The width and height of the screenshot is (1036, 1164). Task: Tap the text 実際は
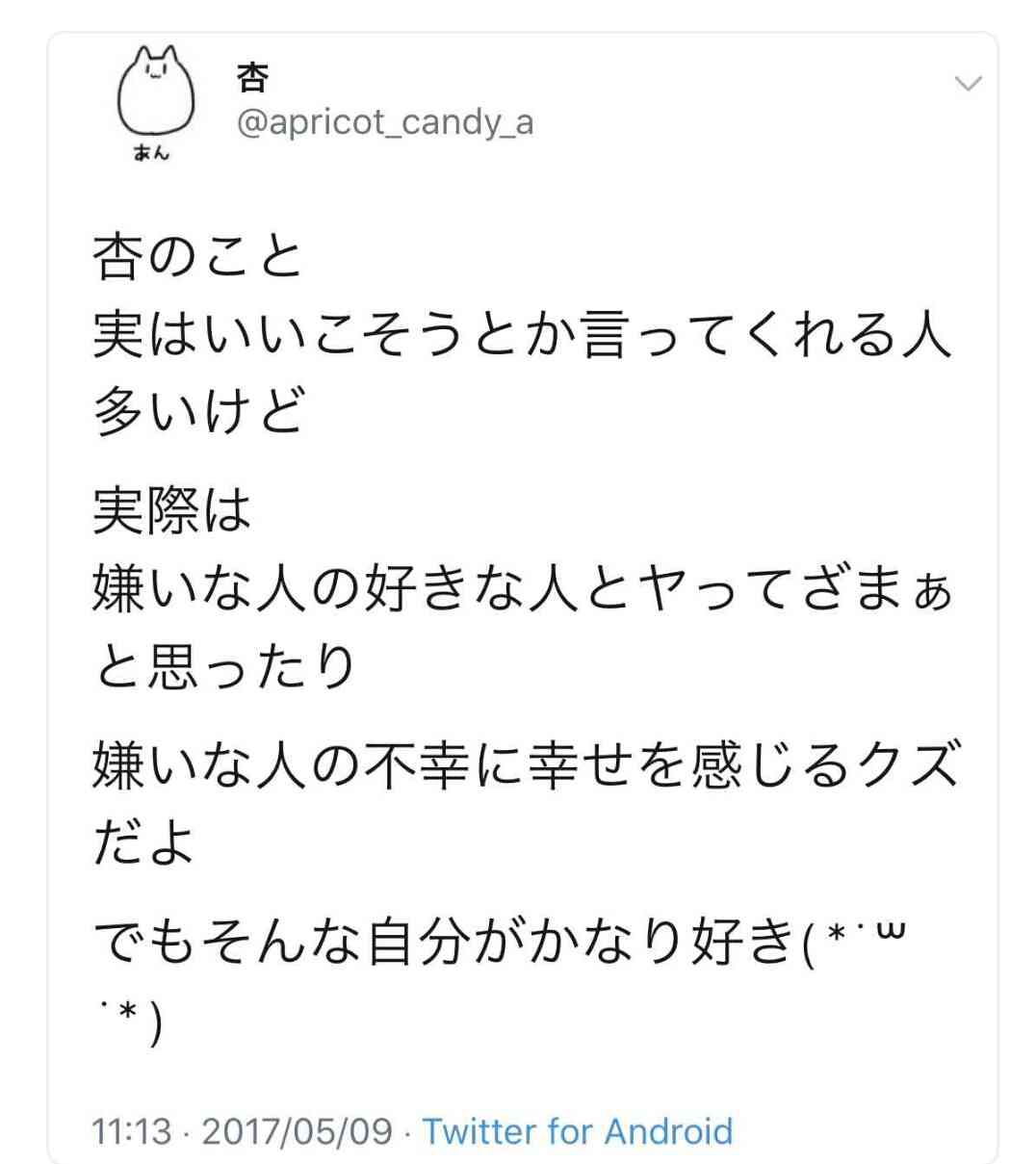click(171, 511)
